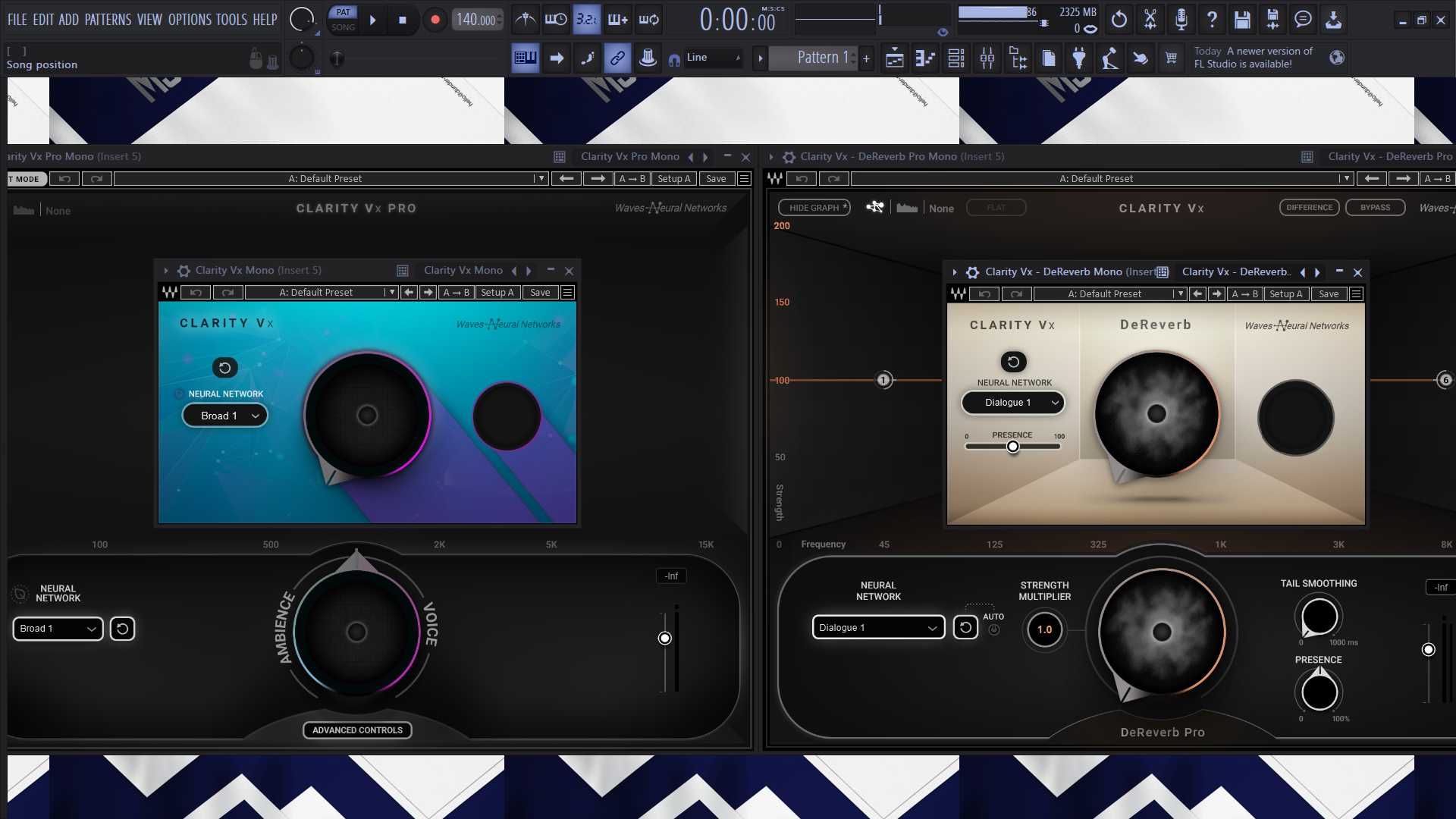The image size is (1456, 819).
Task: Open the Pattern 1 selector
Action: point(813,58)
